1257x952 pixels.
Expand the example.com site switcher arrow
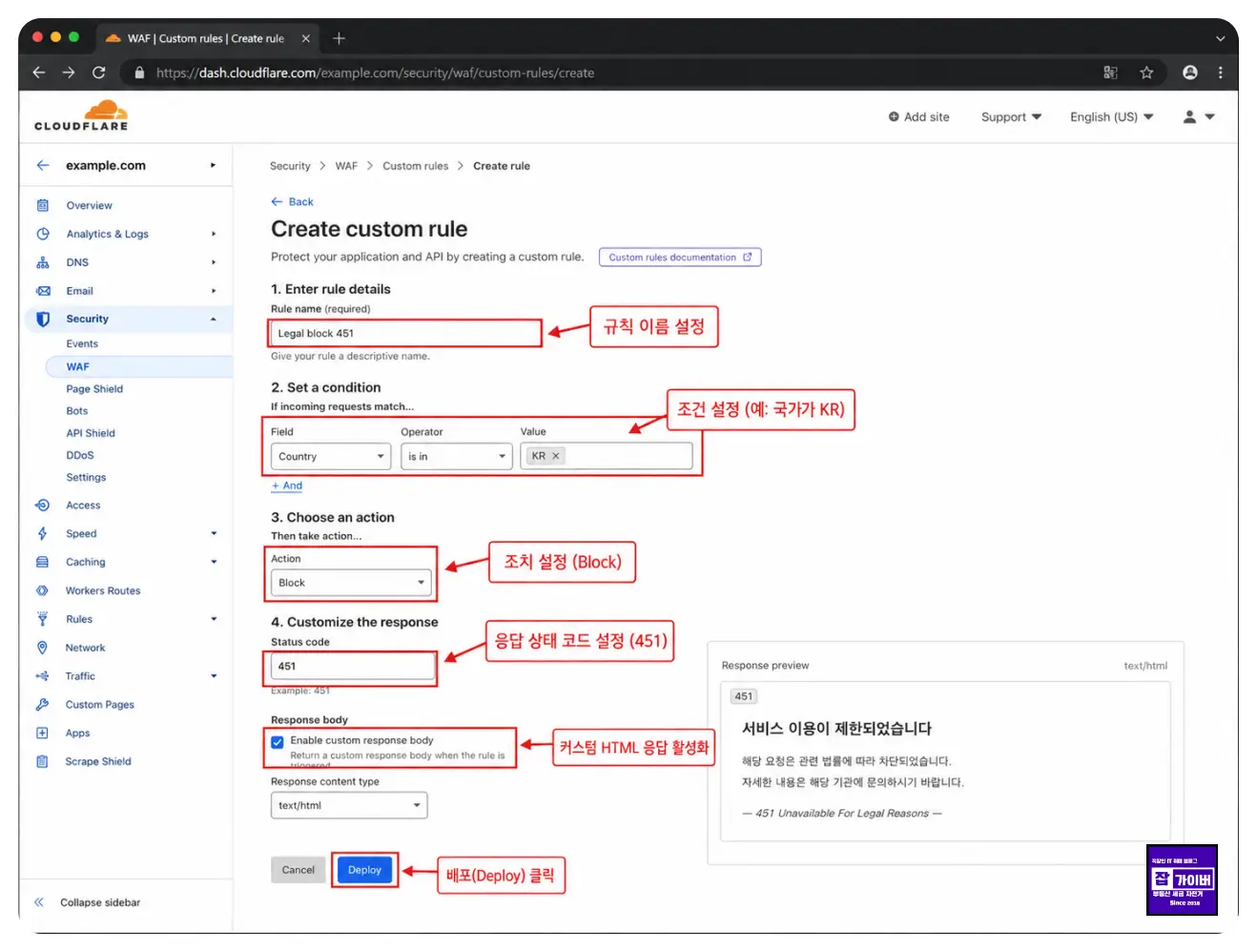pyautogui.click(x=213, y=165)
